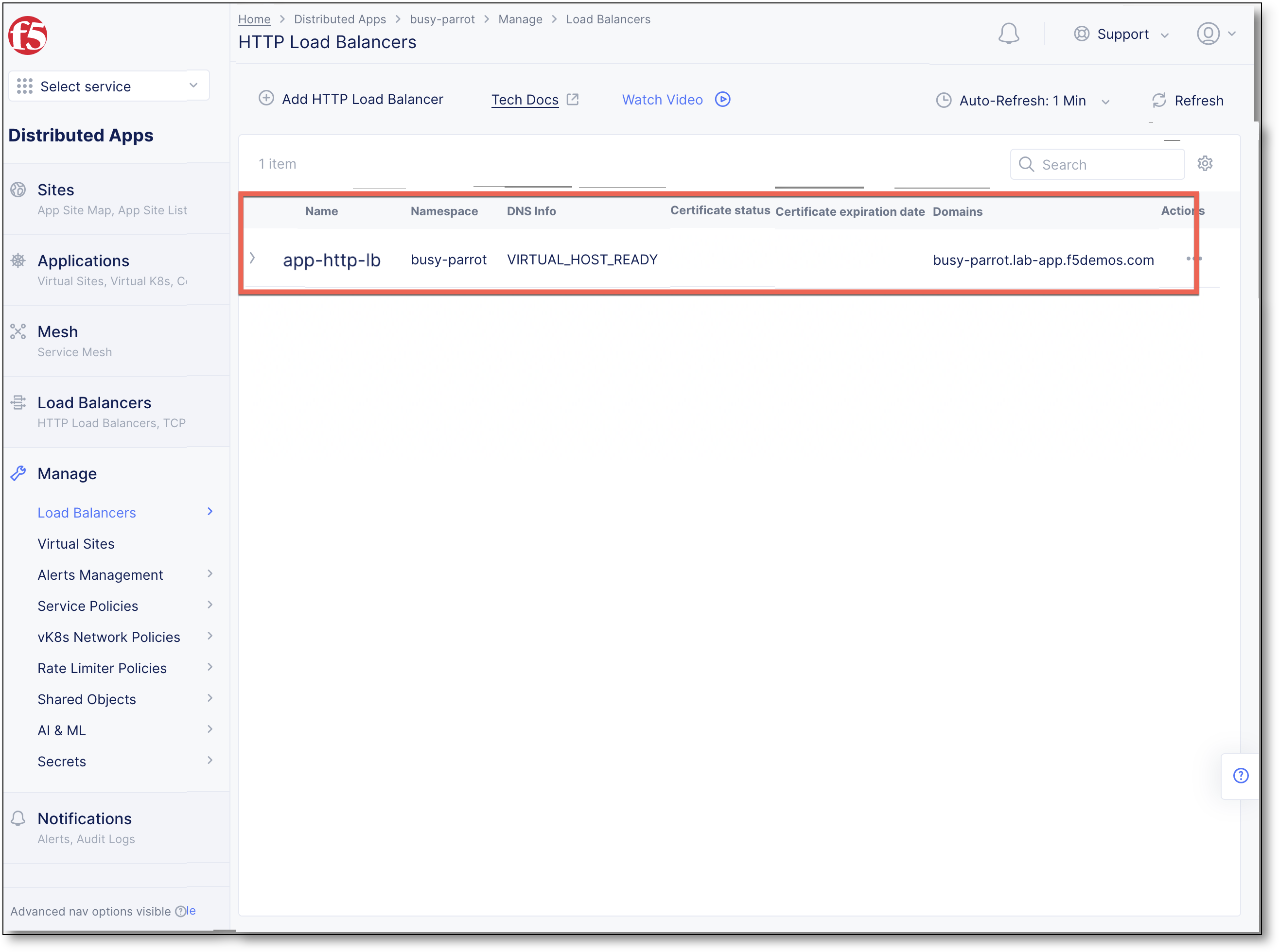The image size is (1279, 952).
Task: Click the Notifications bell in sidebar
Action: coord(18,818)
